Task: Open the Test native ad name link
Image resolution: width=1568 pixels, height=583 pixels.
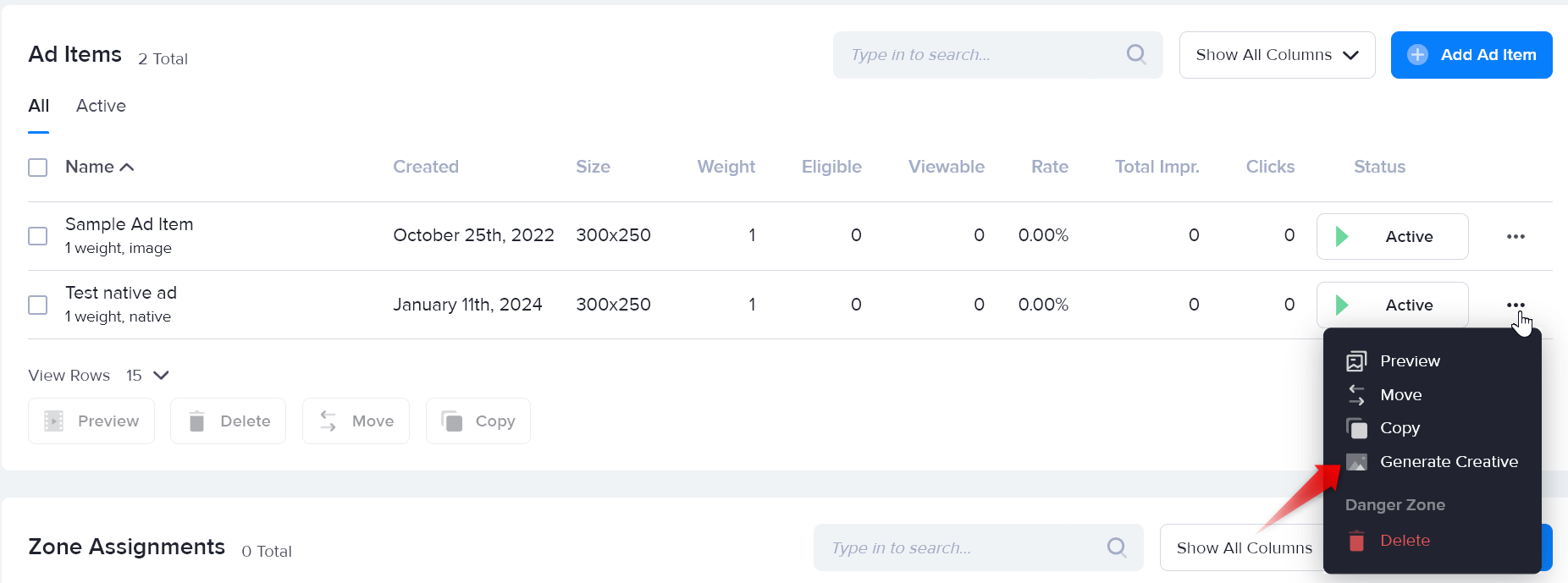Action: pos(121,293)
